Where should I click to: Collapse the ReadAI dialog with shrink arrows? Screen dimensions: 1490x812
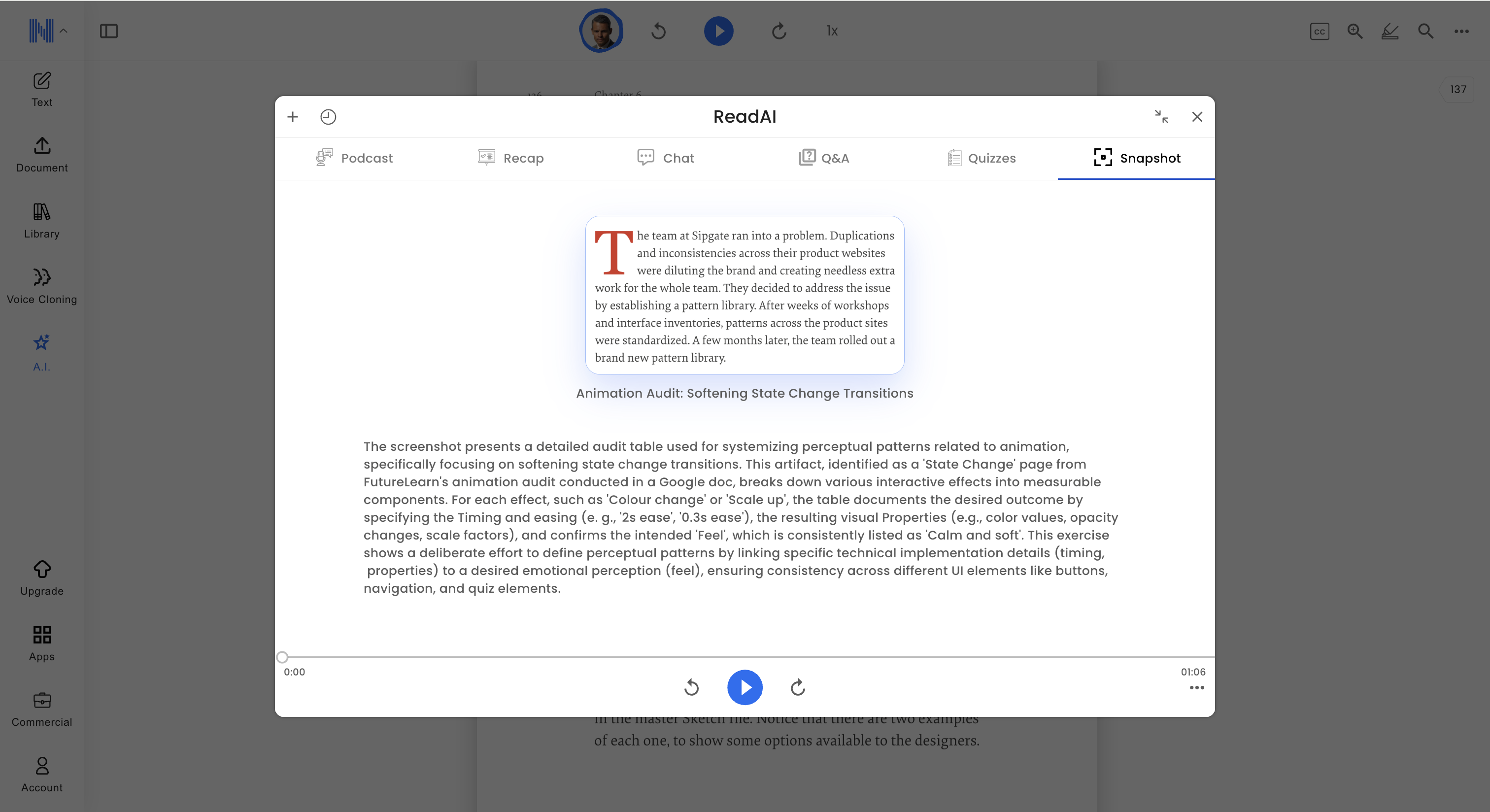1161,117
